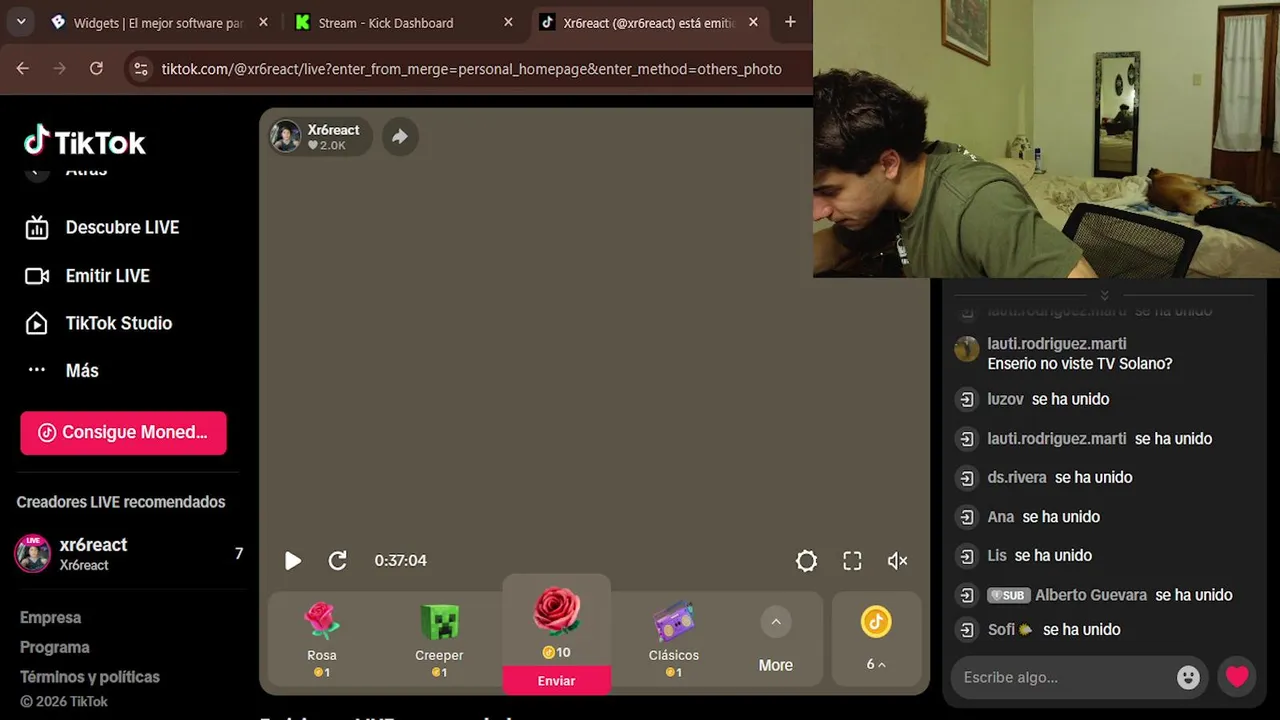Click lauti.rodriguez.marti commenter avatar
Screen dimensions: 1280x720
click(967, 348)
